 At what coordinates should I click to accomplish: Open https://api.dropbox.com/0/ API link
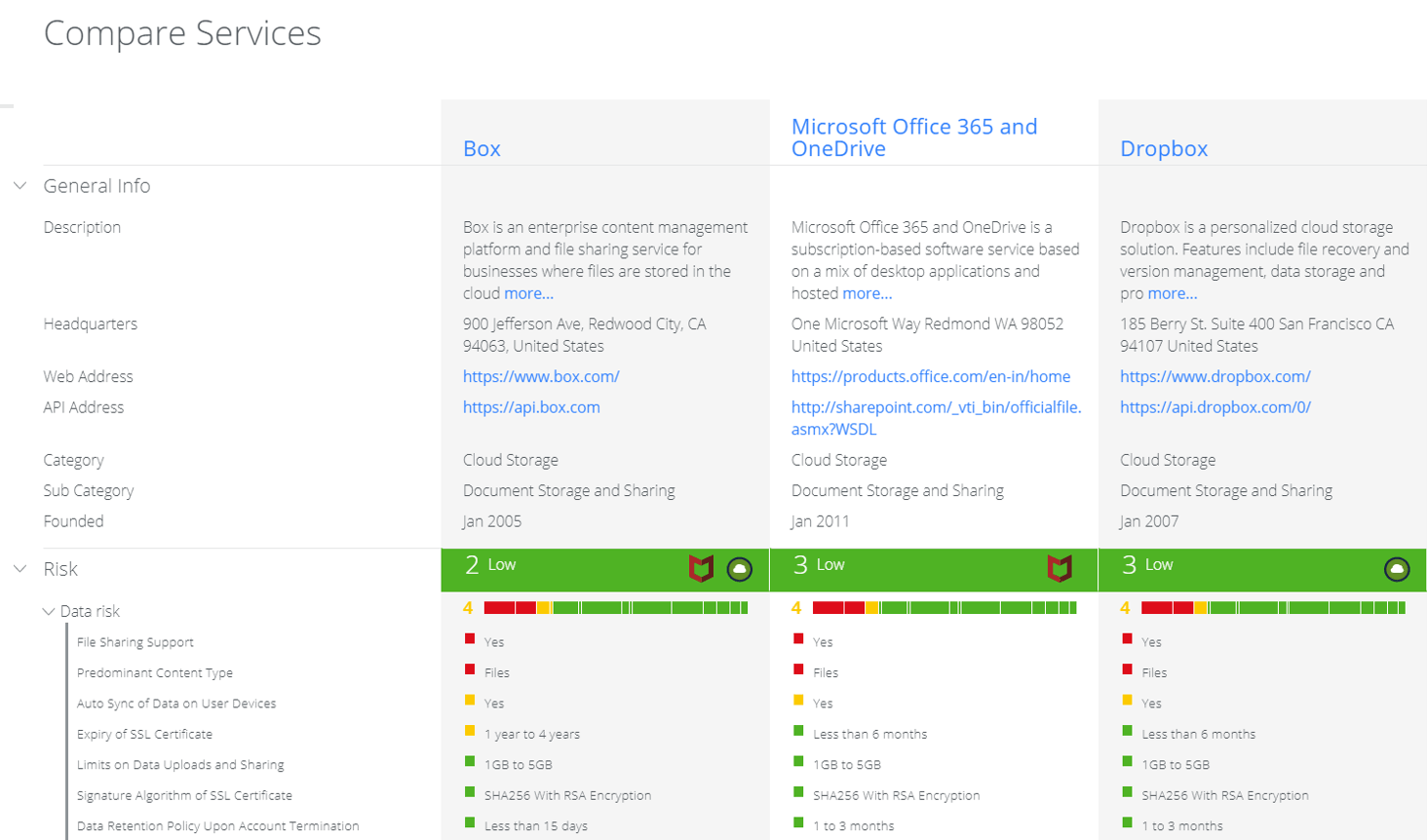[1215, 407]
